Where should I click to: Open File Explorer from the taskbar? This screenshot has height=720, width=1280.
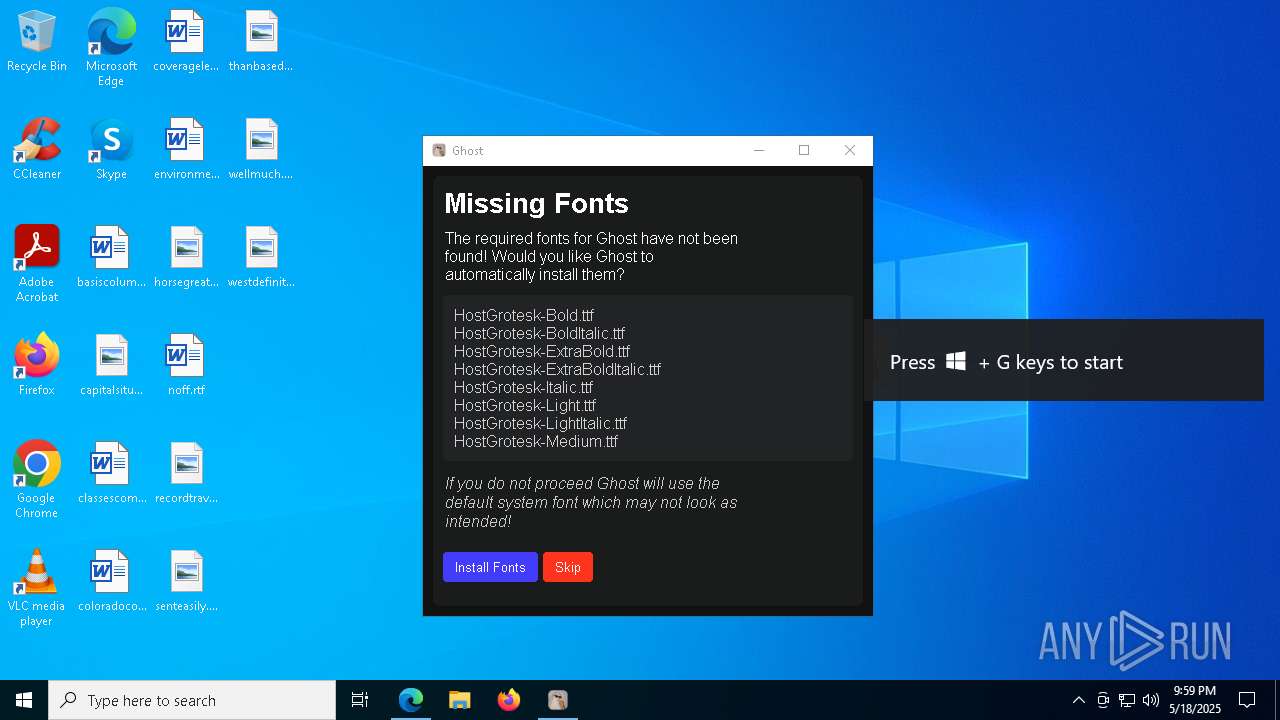(x=459, y=700)
